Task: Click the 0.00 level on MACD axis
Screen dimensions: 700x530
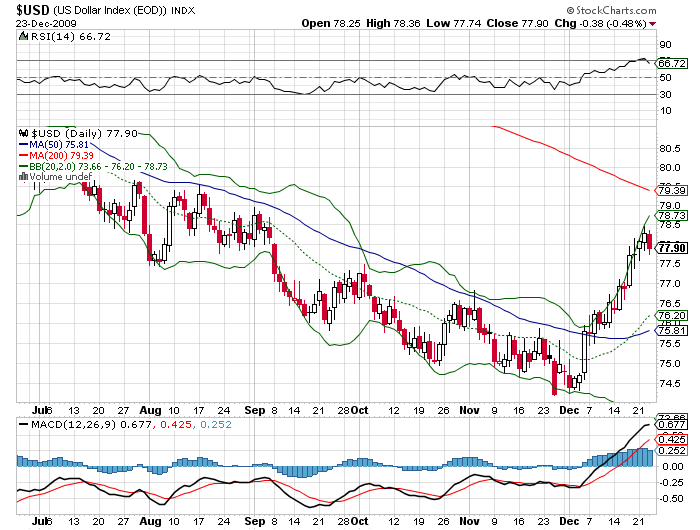Action: [673, 467]
